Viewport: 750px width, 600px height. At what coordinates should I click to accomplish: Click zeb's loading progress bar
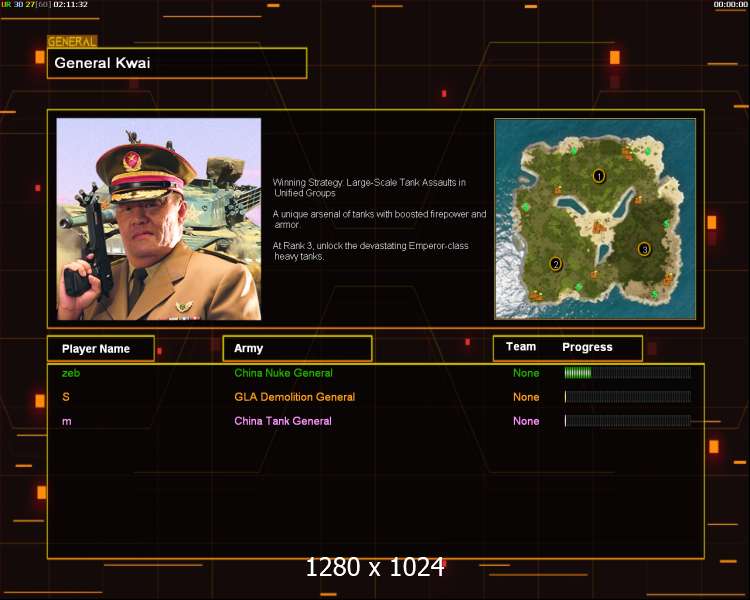coord(628,373)
